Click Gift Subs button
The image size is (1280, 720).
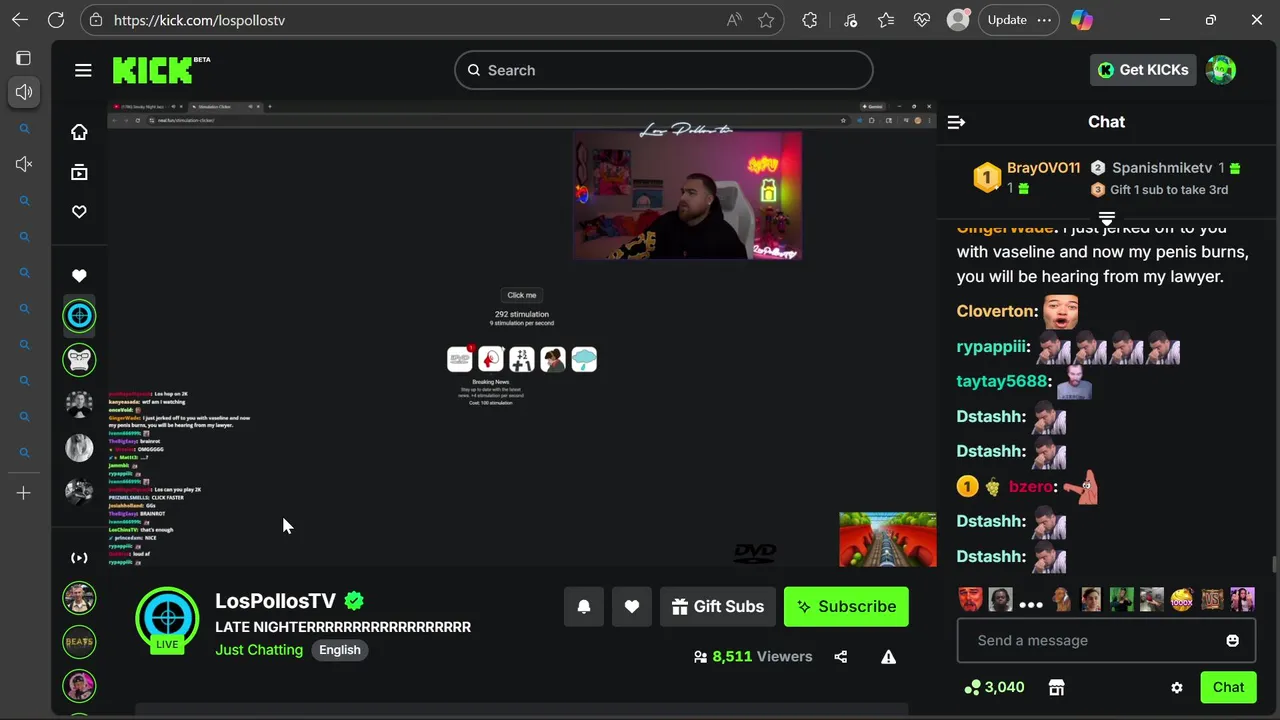(718, 607)
